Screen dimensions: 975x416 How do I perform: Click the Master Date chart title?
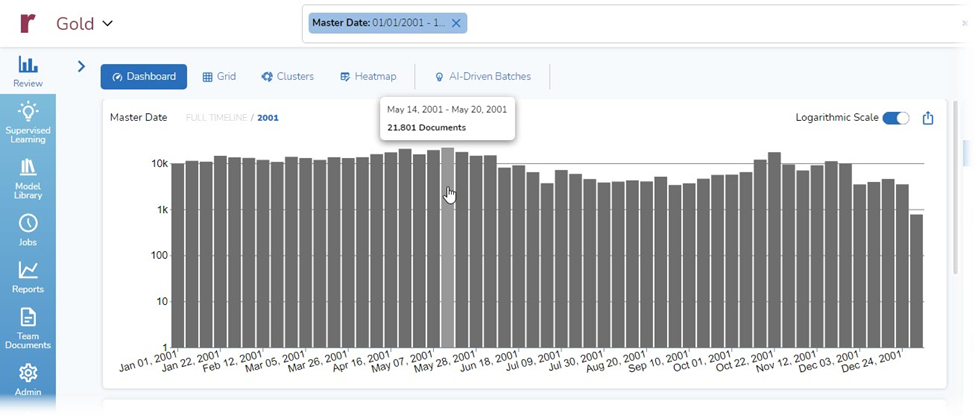[x=139, y=117]
